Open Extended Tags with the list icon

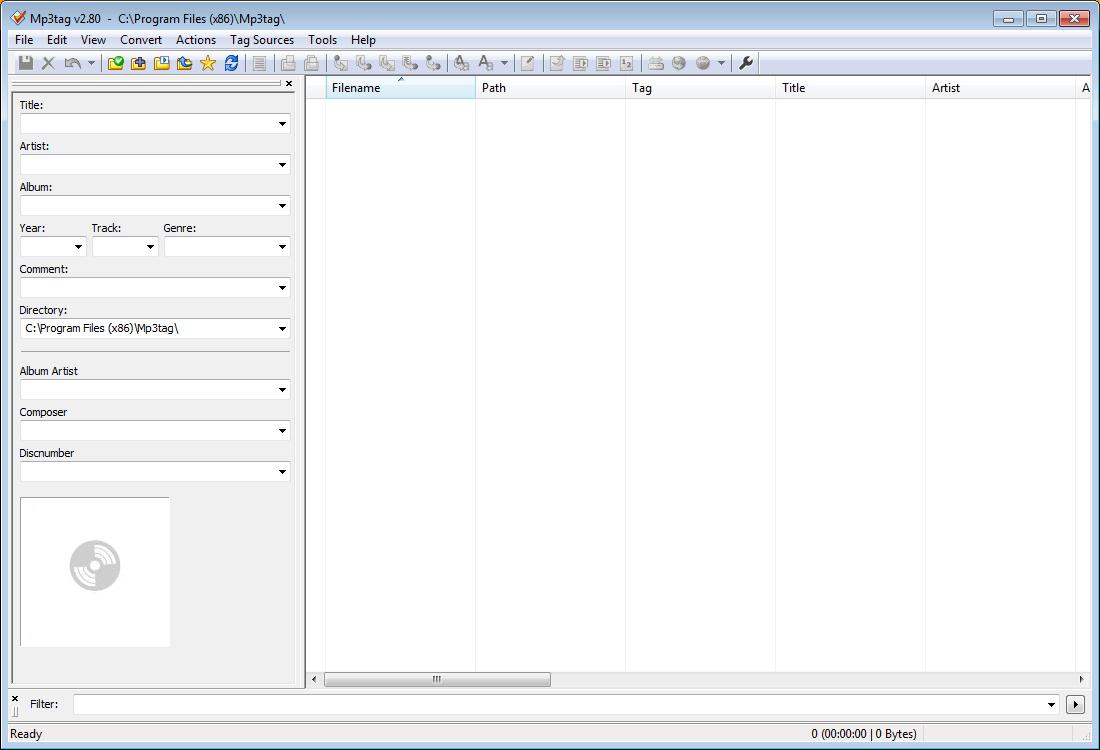pyautogui.click(x=259, y=62)
